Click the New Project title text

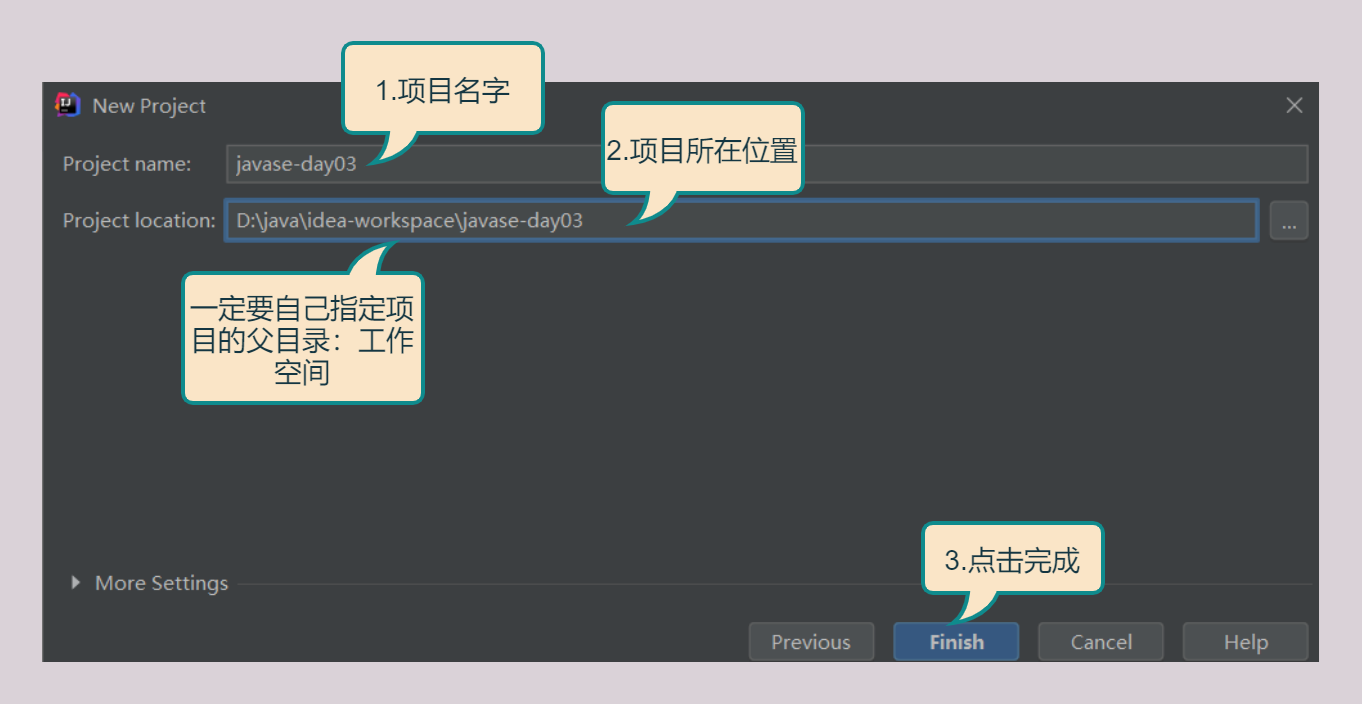149,106
